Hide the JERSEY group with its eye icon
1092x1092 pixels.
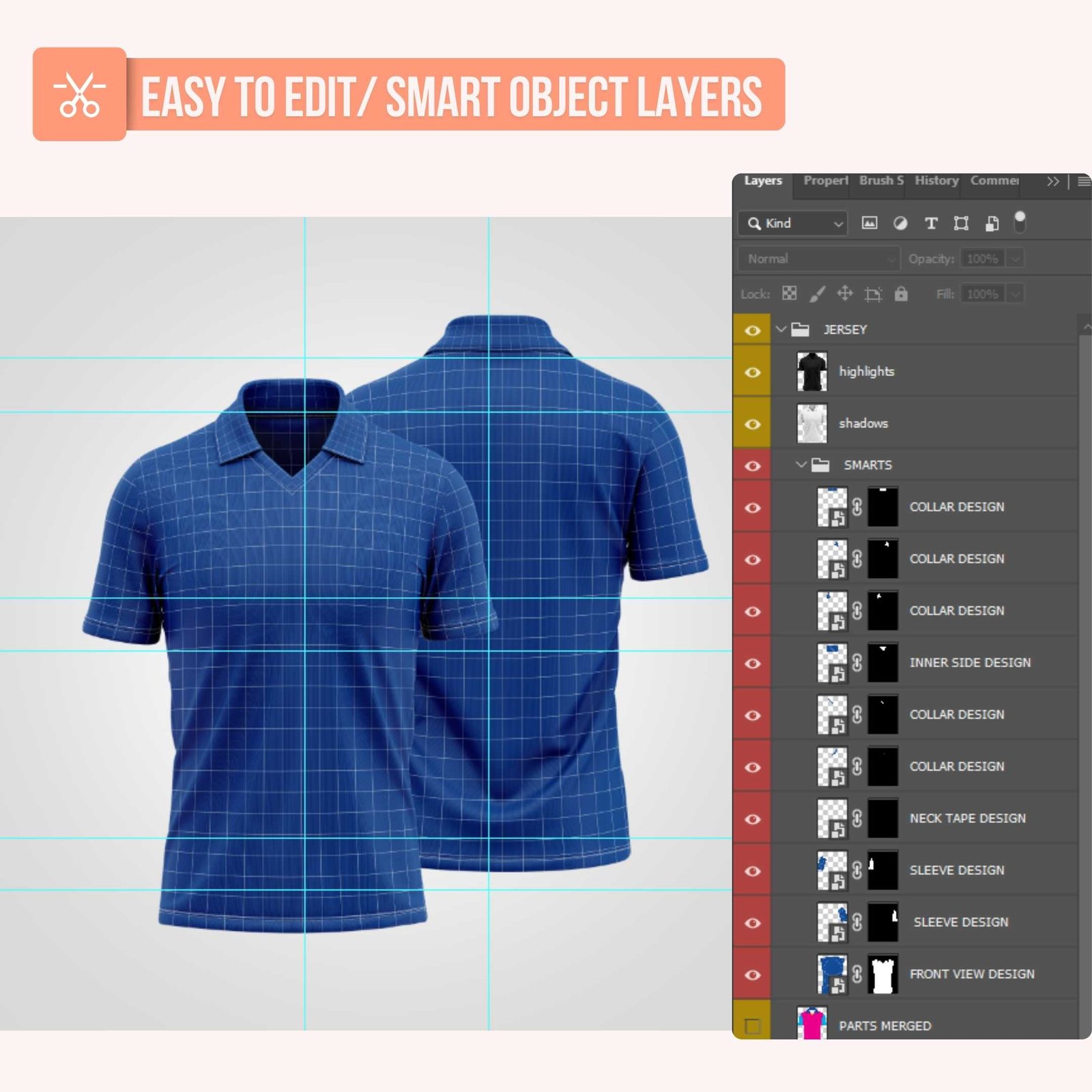click(x=752, y=330)
